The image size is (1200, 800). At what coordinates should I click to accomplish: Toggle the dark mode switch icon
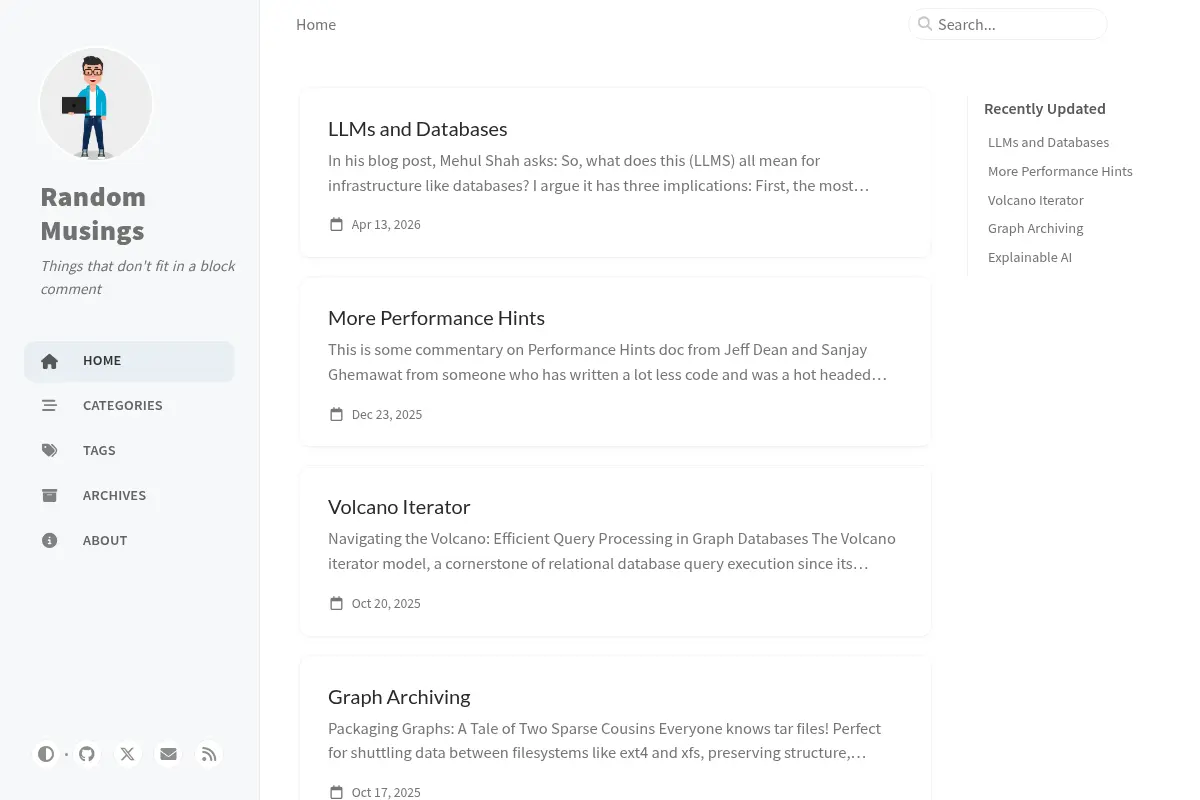click(x=46, y=754)
